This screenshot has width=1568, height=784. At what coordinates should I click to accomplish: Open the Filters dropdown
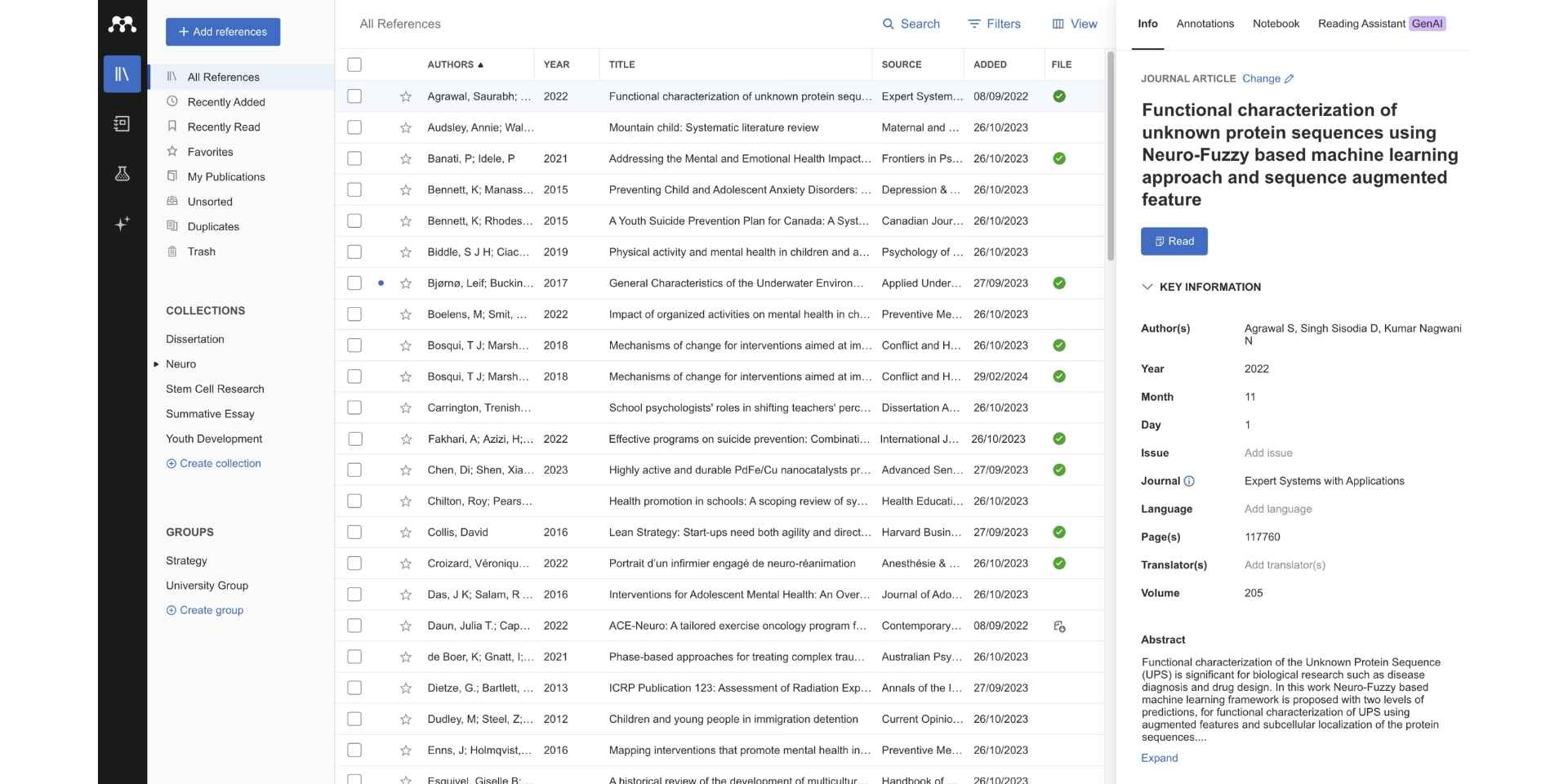click(x=994, y=24)
